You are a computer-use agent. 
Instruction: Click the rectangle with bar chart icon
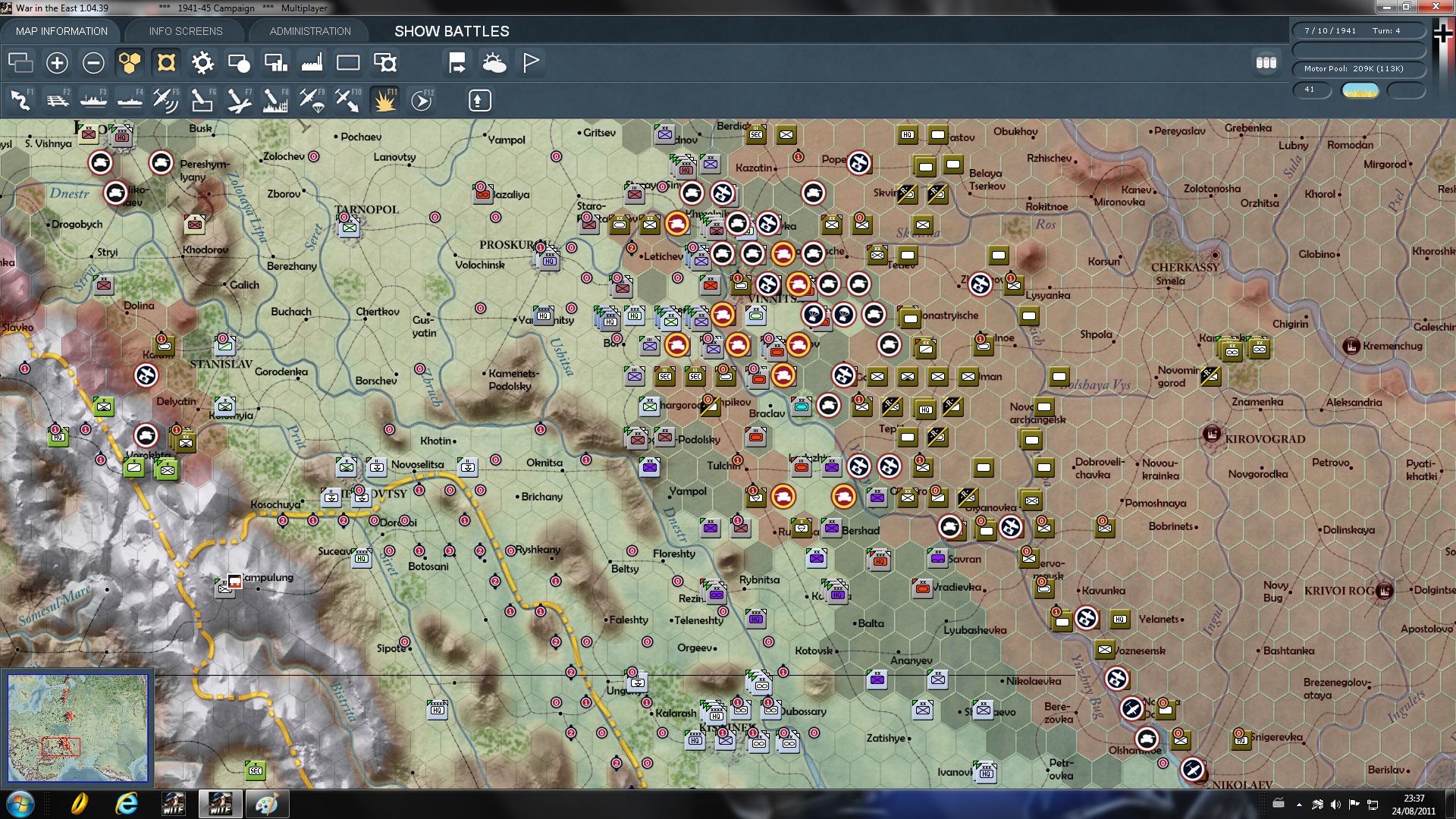coord(275,62)
